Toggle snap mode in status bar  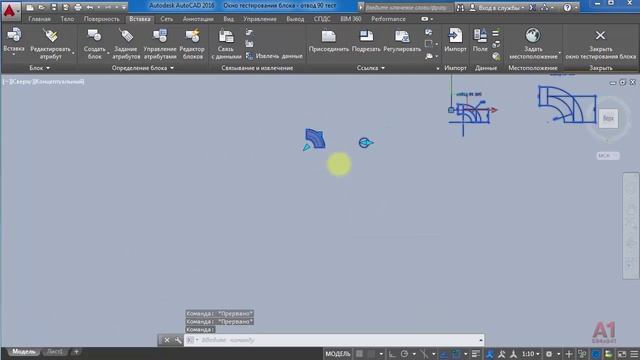tap(371, 353)
